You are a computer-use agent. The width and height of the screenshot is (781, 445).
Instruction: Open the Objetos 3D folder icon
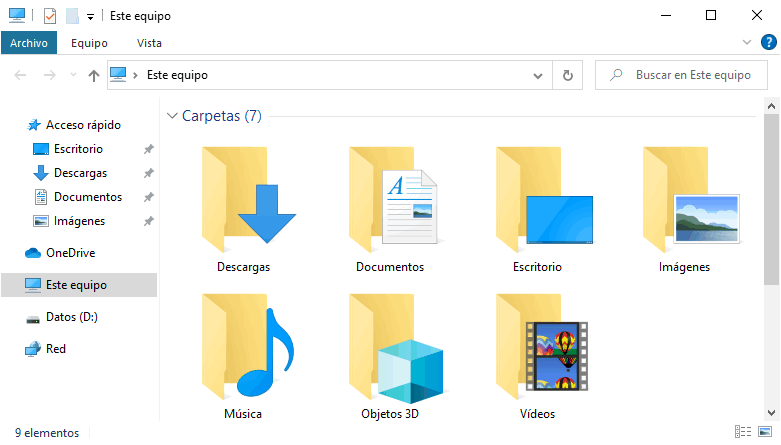tap(396, 348)
